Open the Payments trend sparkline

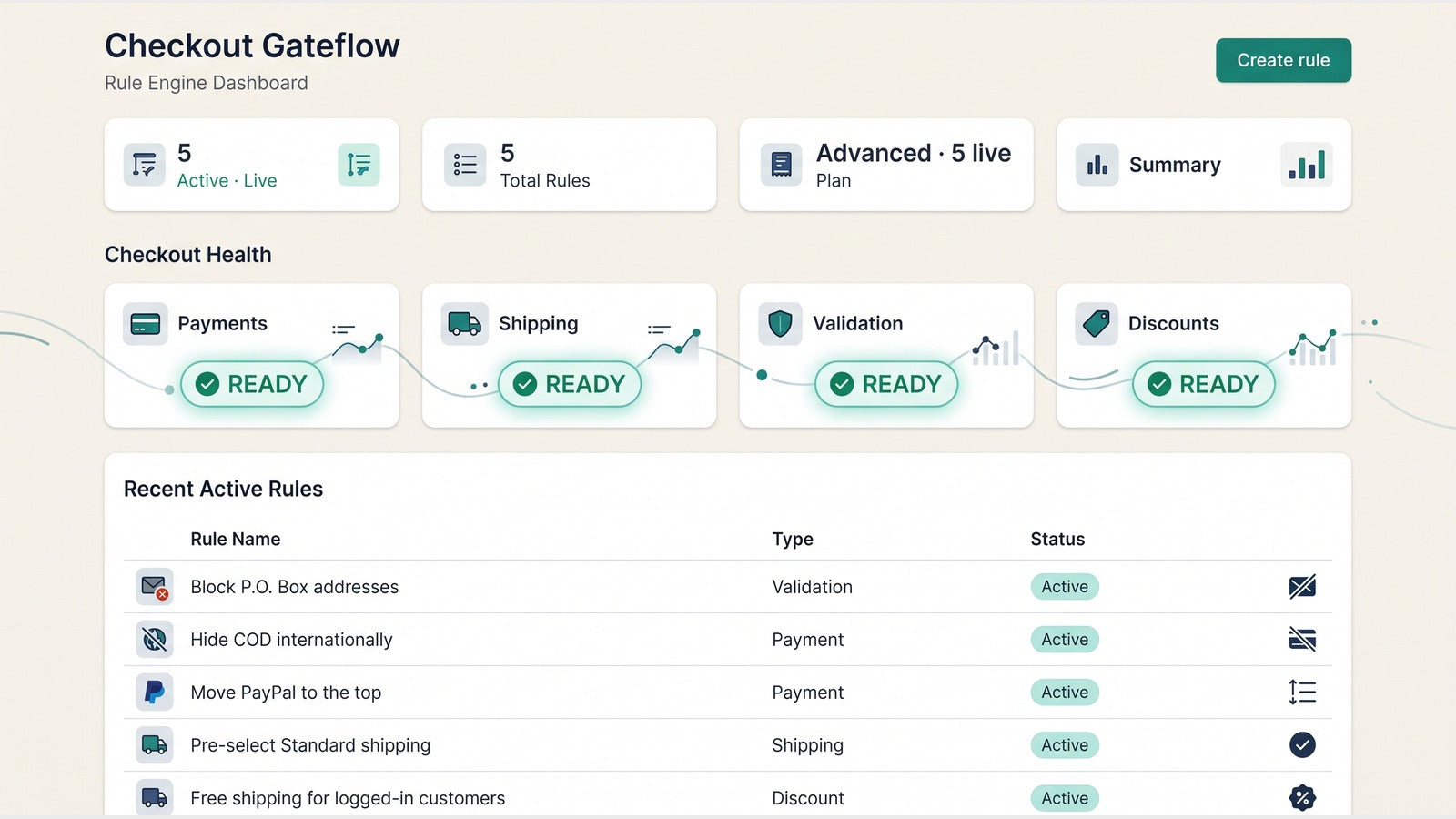(358, 343)
